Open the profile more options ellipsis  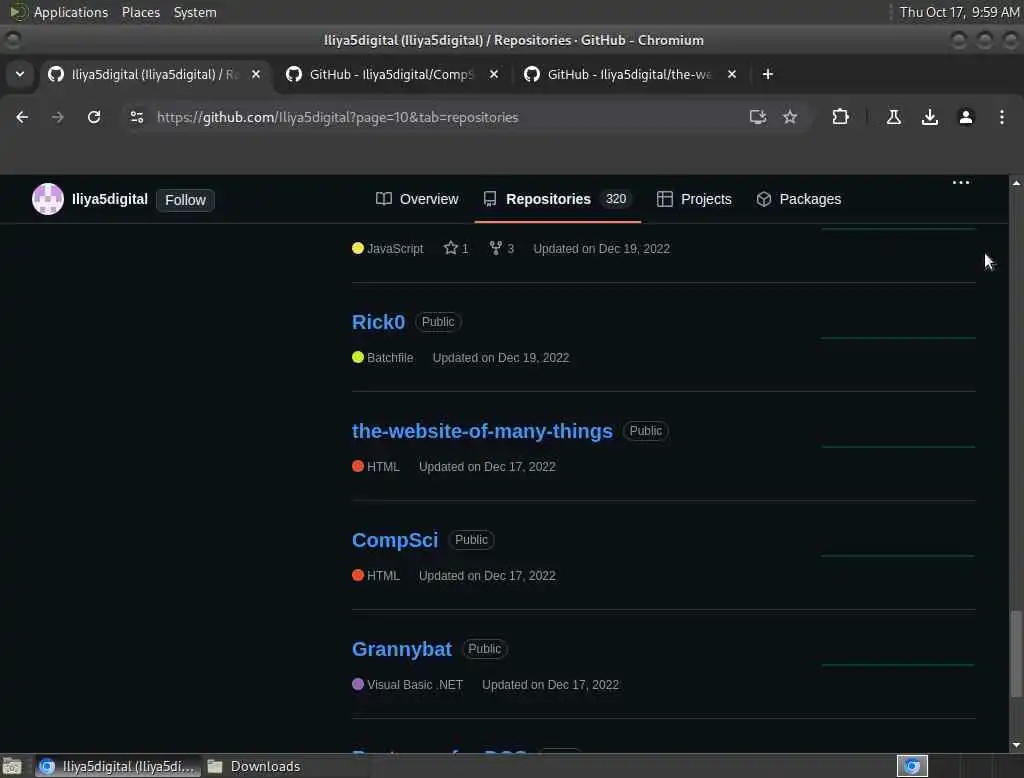tap(961, 182)
